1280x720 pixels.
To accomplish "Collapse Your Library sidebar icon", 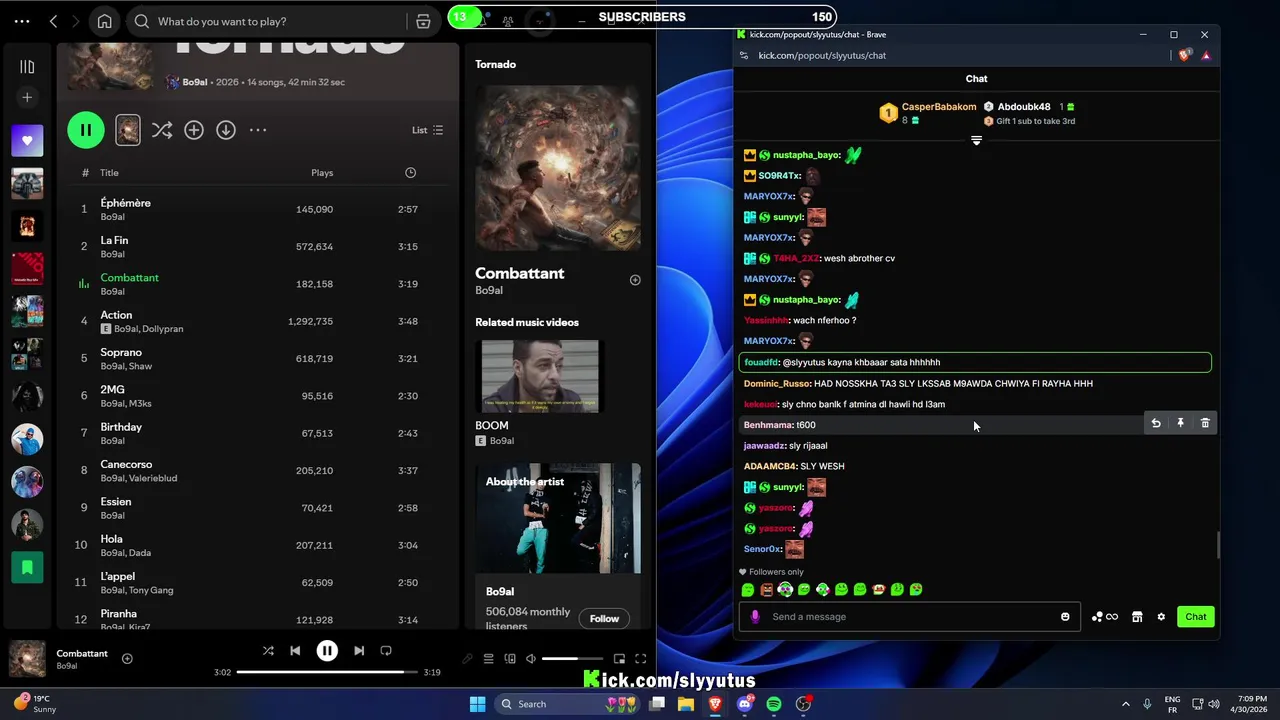I will pyautogui.click(x=27, y=67).
